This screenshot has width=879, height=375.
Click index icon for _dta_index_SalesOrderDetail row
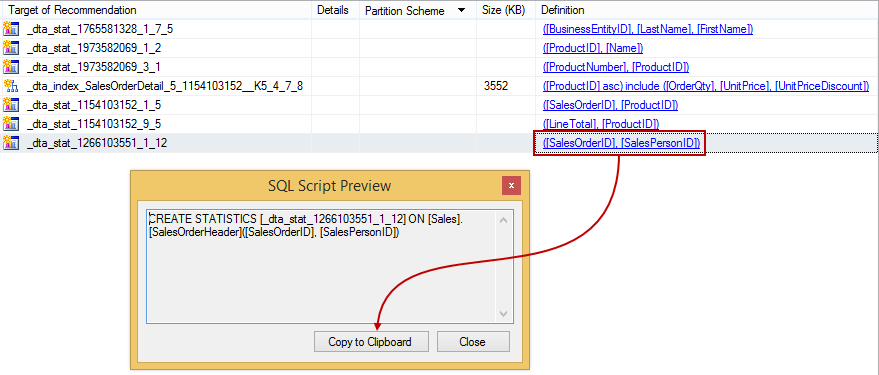pyautogui.click(x=11, y=86)
